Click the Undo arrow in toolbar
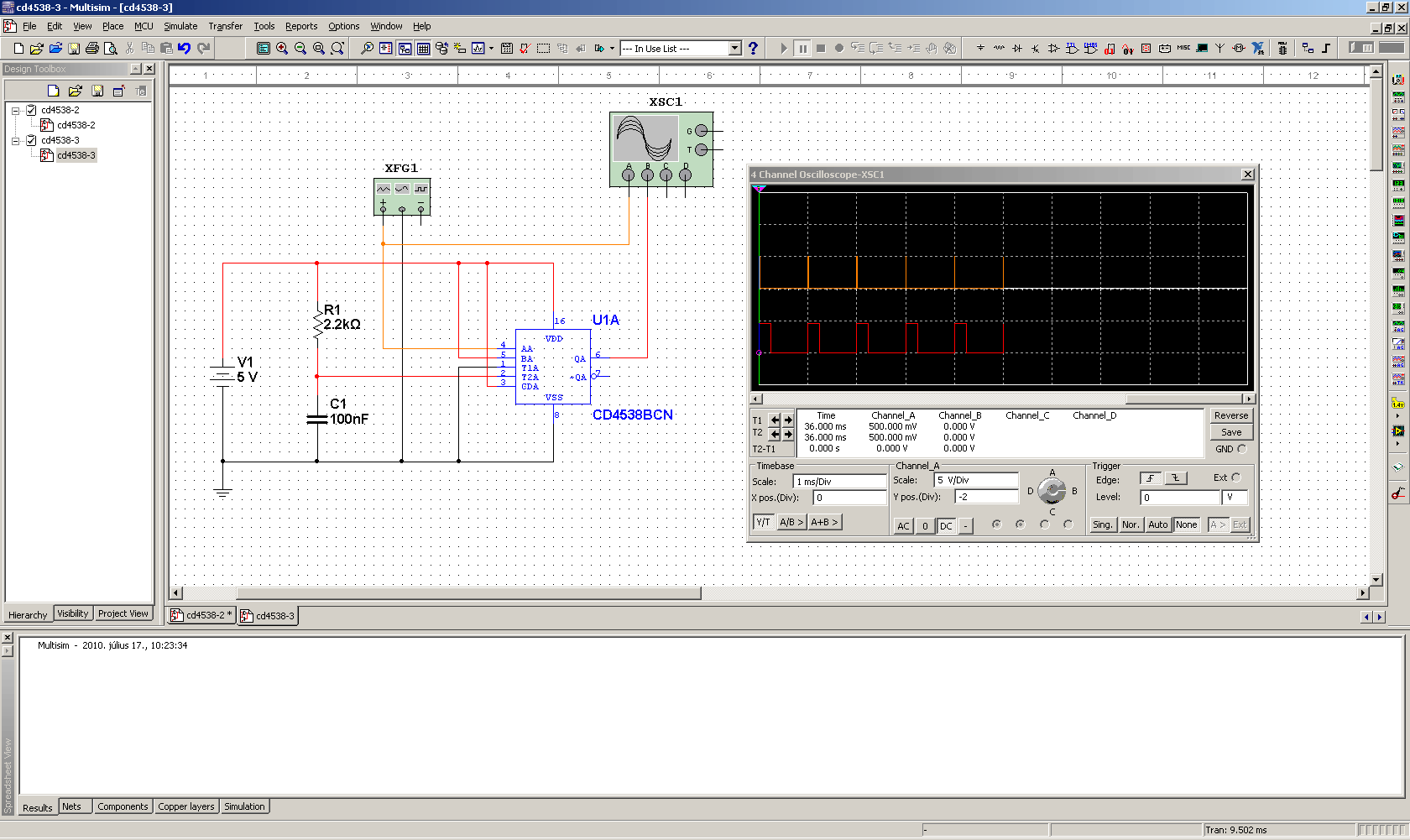 pyautogui.click(x=185, y=49)
